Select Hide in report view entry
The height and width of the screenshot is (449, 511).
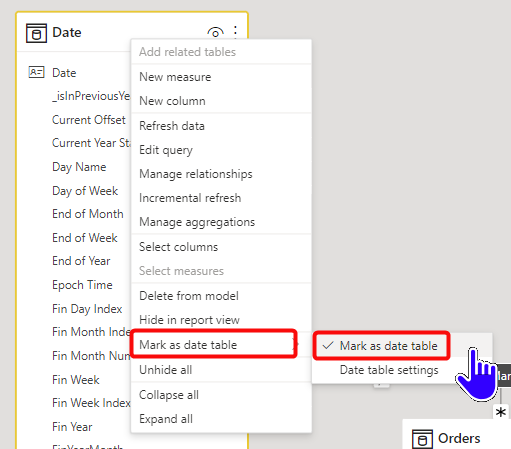pyautogui.click(x=221, y=320)
